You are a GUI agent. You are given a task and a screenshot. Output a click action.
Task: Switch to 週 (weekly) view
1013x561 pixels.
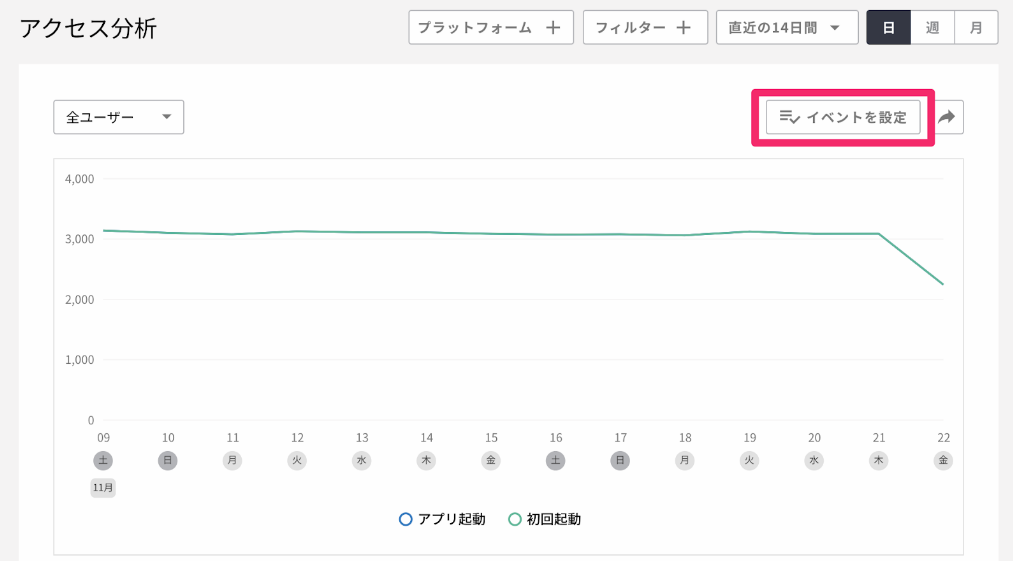[932, 28]
